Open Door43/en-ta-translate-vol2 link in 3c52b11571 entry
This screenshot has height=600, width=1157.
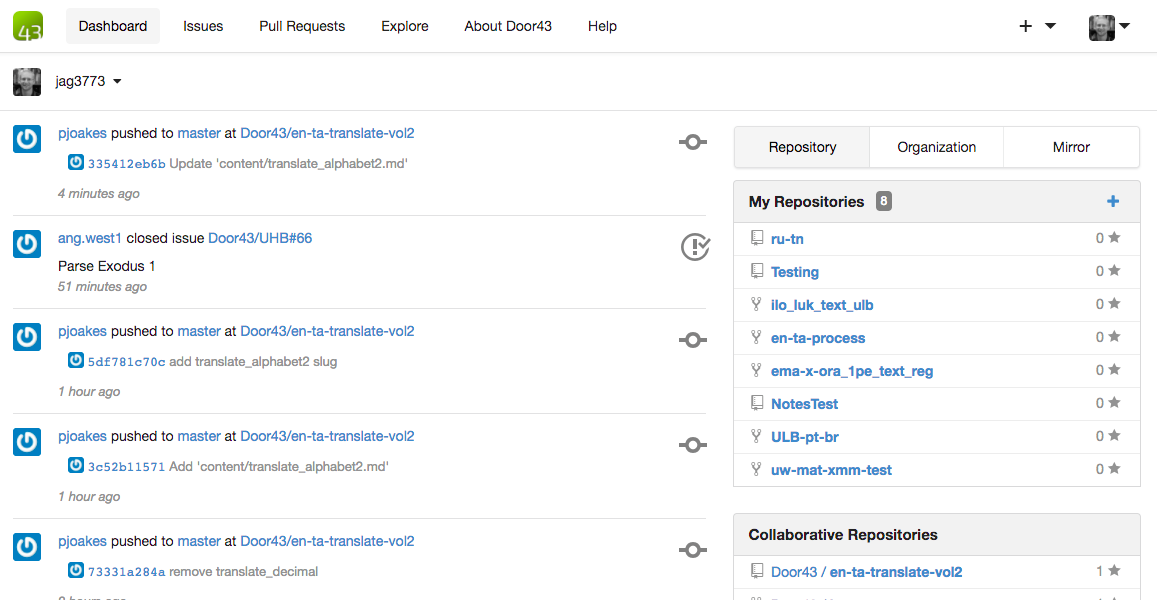click(x=327, y=436)
